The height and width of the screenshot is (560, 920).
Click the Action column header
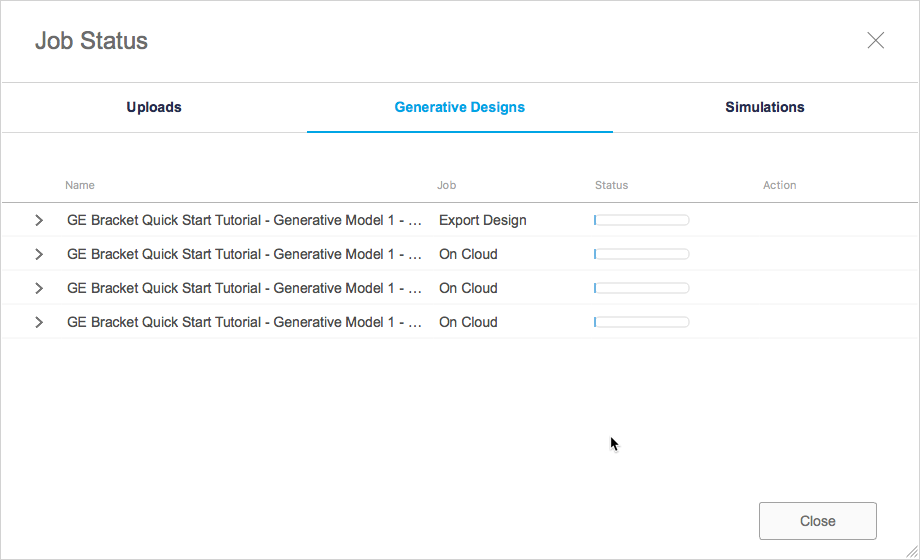[x=780, y=185]
